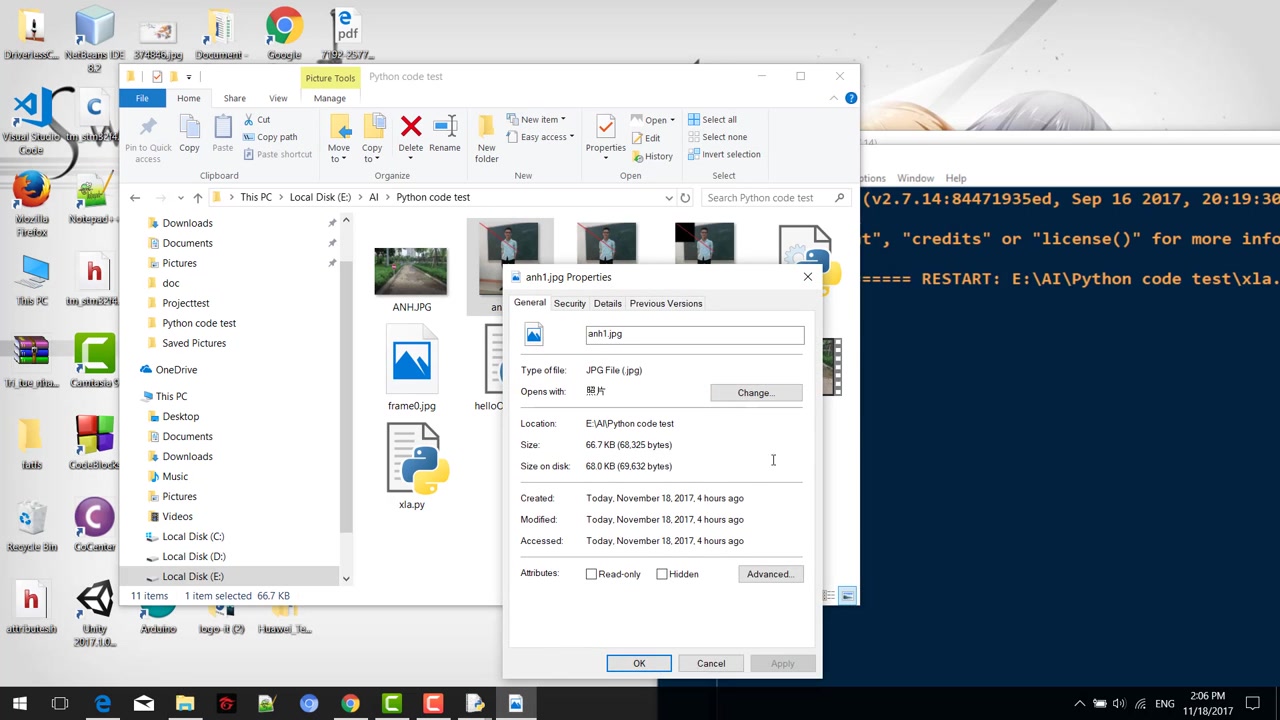Image resolution: width=1280 pixels, height=720 pixels.
Task: Click the Cut command
Action: 256,119
